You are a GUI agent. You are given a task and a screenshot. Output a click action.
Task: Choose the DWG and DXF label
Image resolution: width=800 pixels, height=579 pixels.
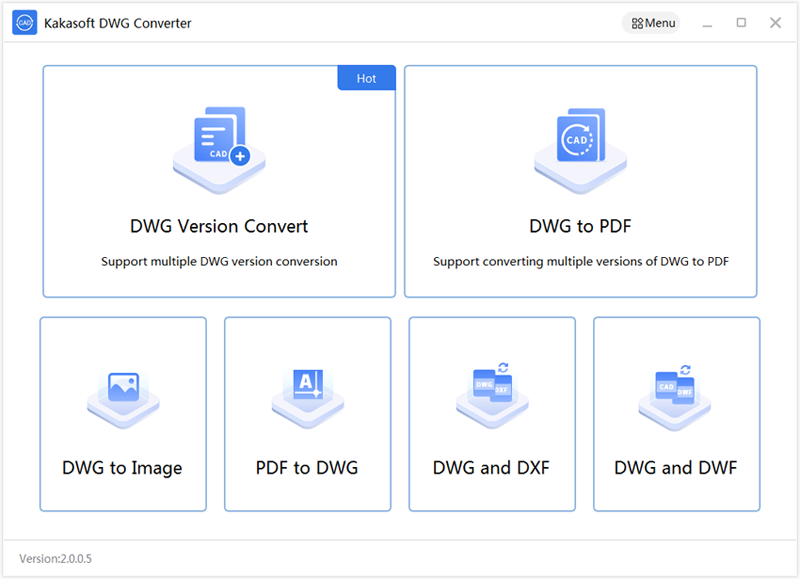[x=491, y=468]
